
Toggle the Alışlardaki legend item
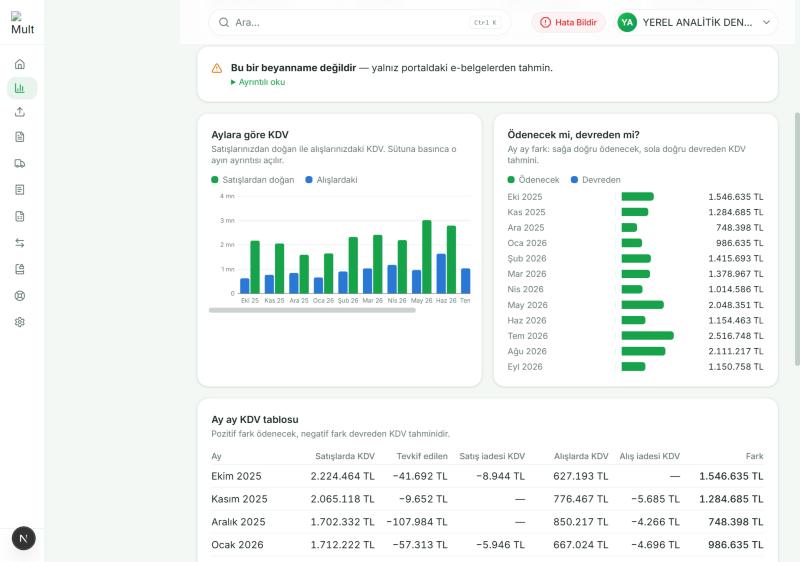tap(332, 180)
